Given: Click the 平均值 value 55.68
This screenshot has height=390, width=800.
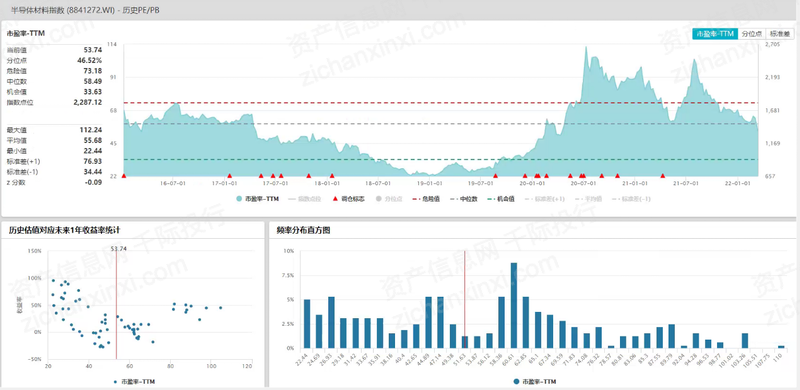Looking at the screenshot, I should point(93,140).
